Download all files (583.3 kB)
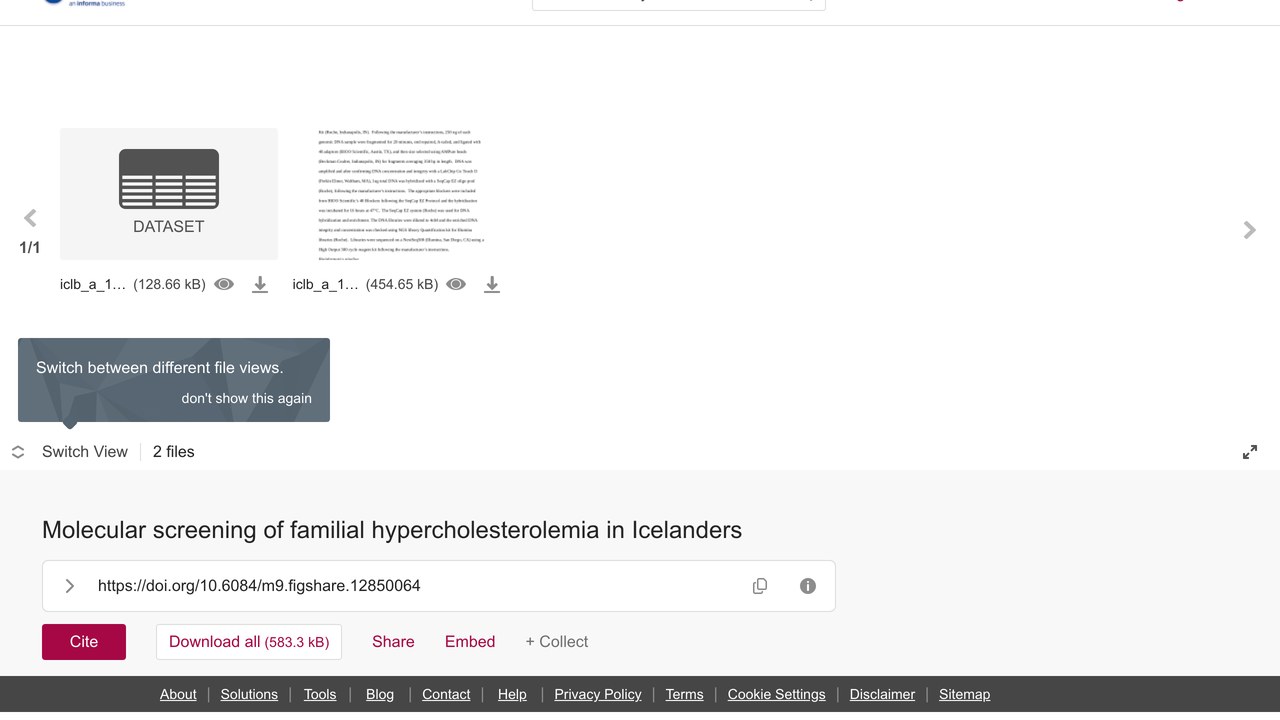 pyautogui.click(x=249, y=642)
